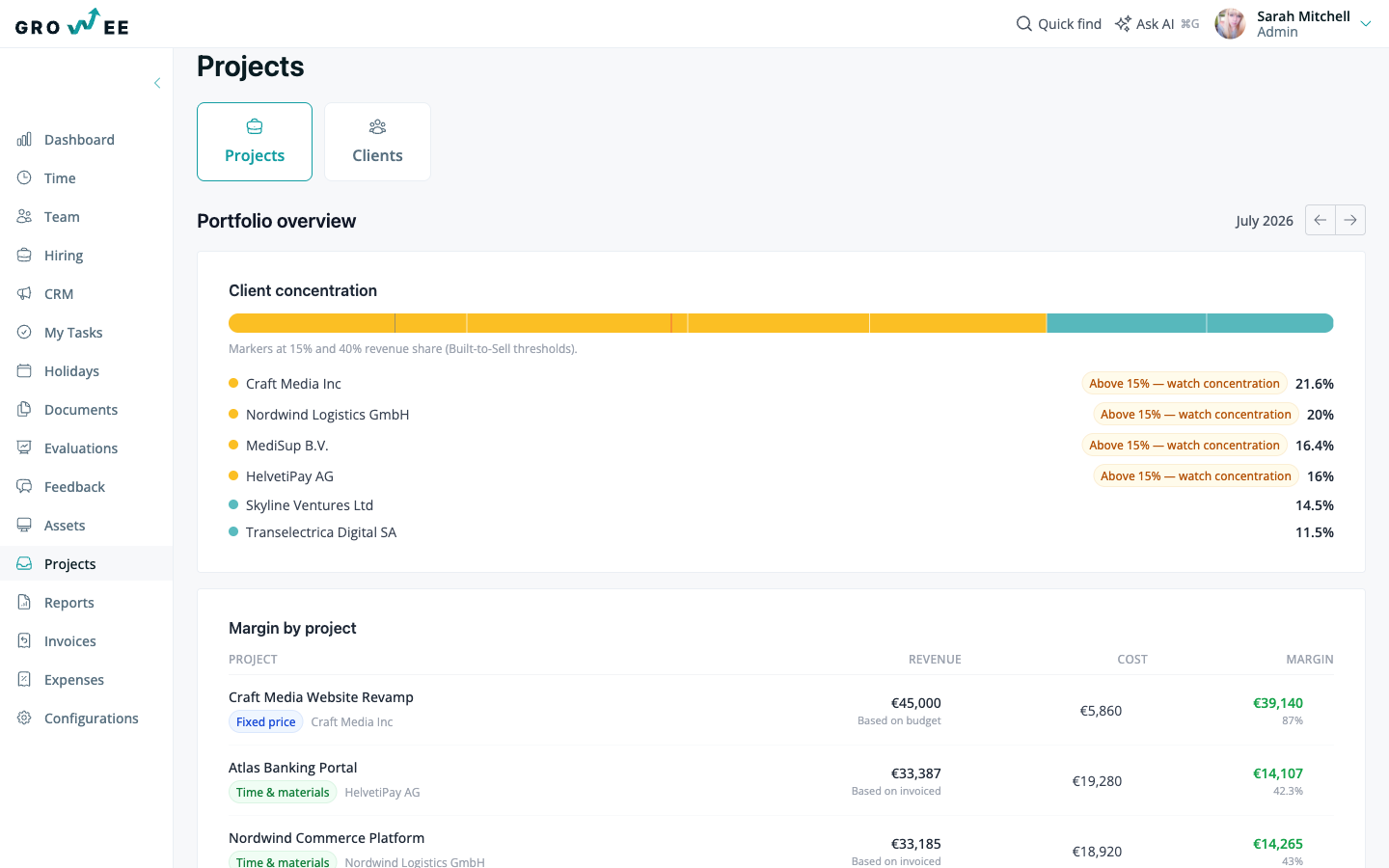Open Holidays in the sidebar
This screenshot has height=868, width=1389.
pyautogui.click(x=87, y=371)
